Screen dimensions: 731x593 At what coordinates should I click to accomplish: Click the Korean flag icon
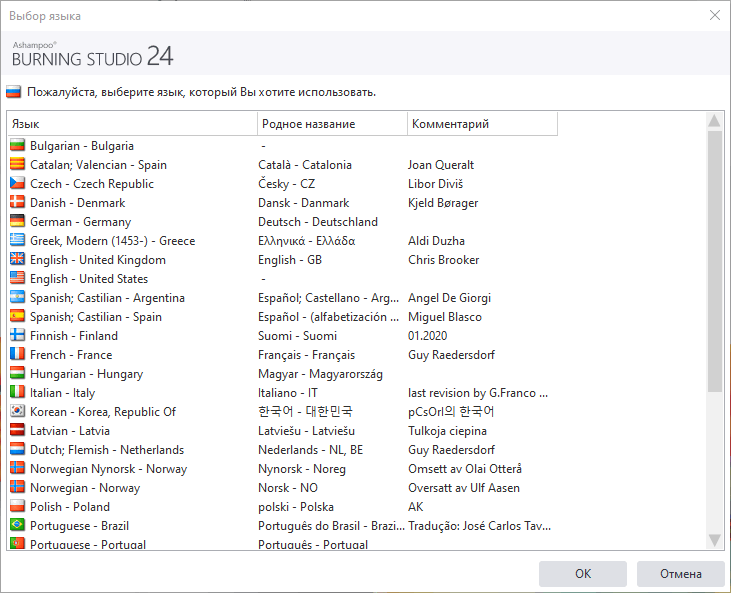tap(17, 412)
